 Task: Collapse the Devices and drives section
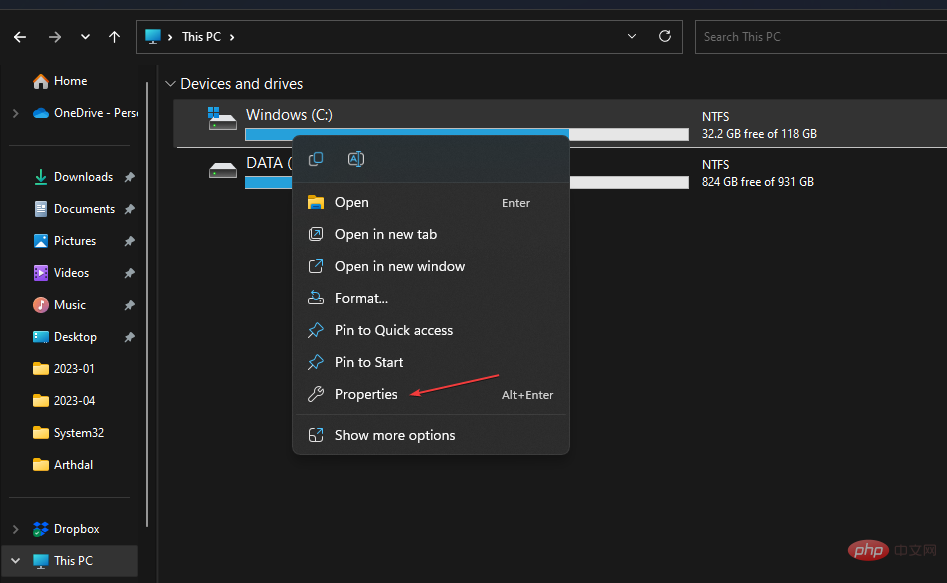click(170, 84)
